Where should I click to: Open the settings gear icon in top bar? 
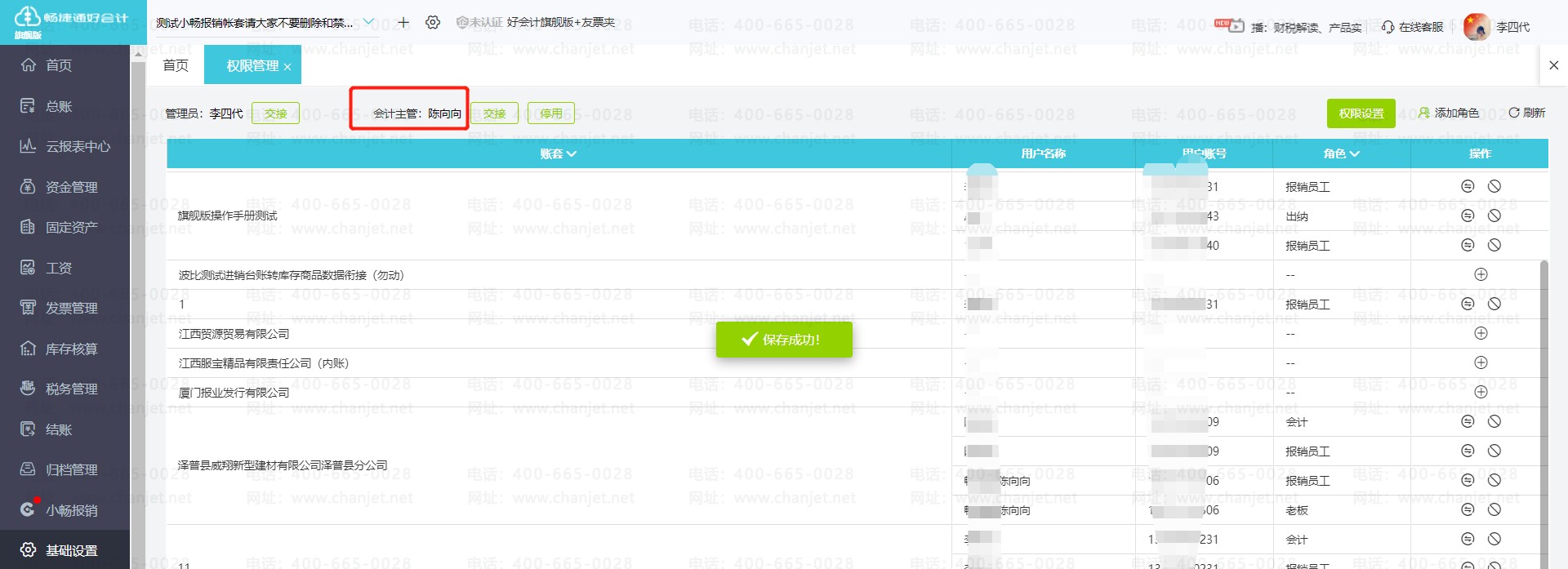433,23
